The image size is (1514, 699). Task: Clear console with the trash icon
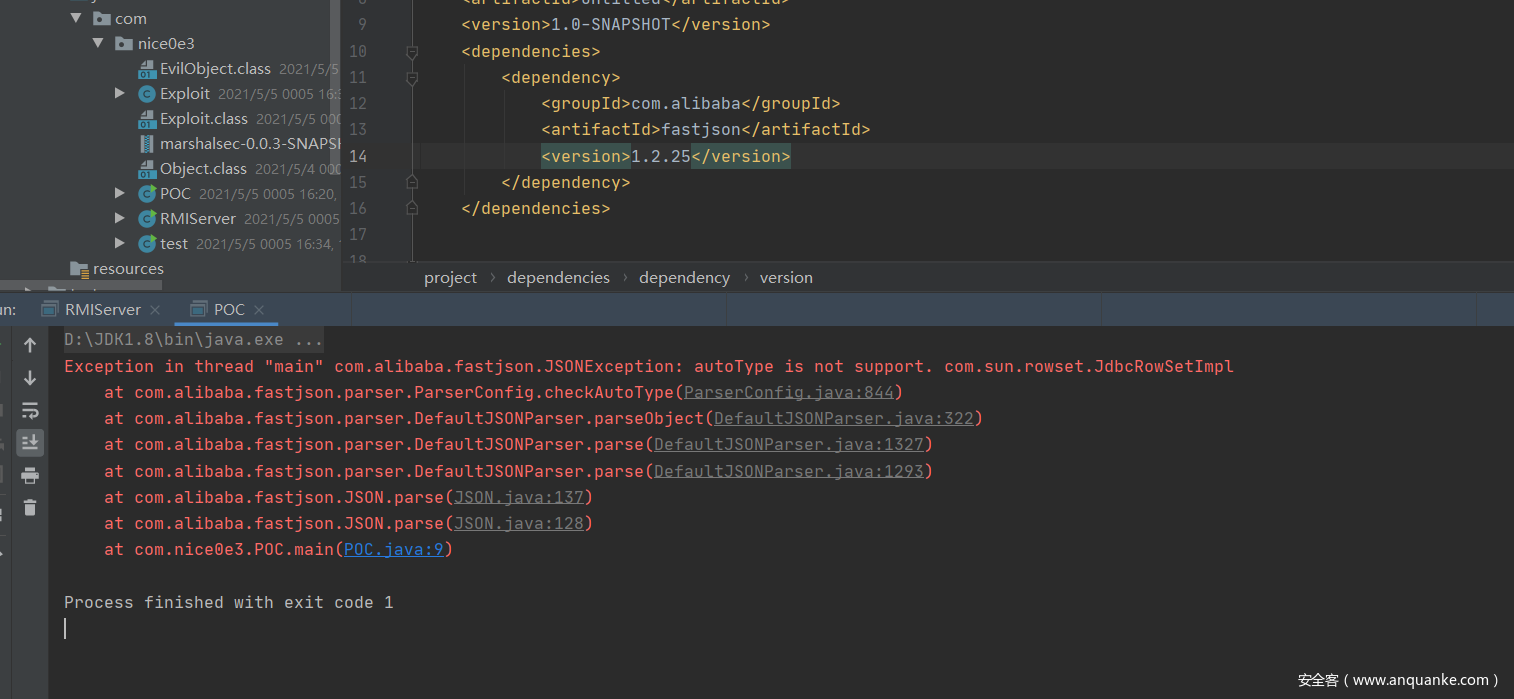tap(30, 508)
